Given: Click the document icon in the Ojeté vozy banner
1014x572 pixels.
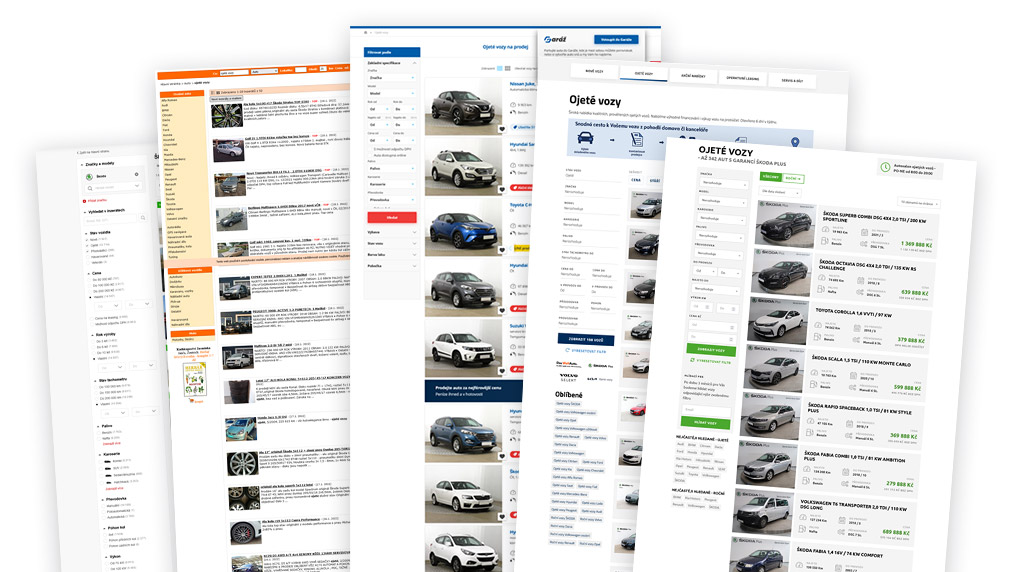Looking at the screenshot, I should point(637,140).
